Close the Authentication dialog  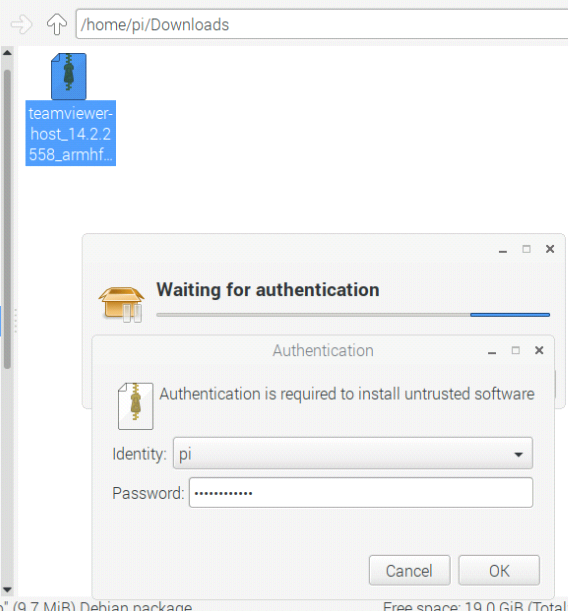(539, 350)
